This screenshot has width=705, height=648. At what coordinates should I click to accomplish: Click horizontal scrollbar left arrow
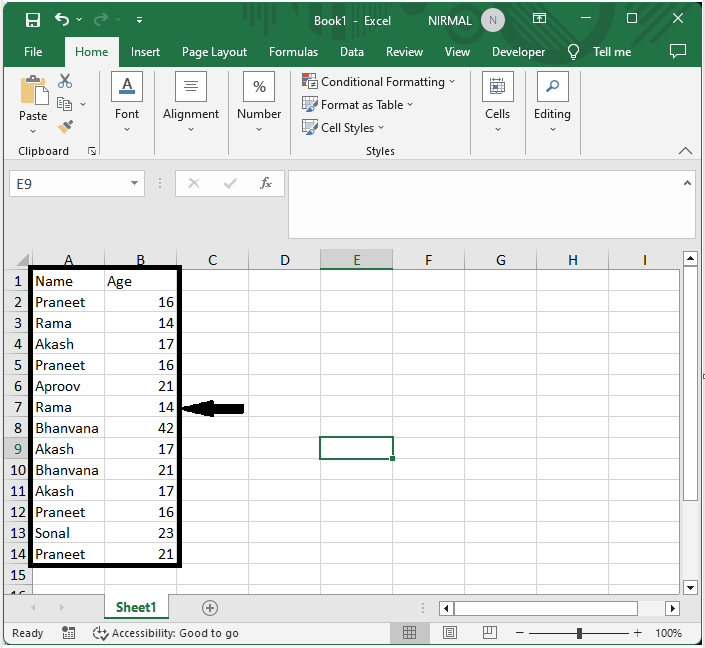click(x=446, y=608)
